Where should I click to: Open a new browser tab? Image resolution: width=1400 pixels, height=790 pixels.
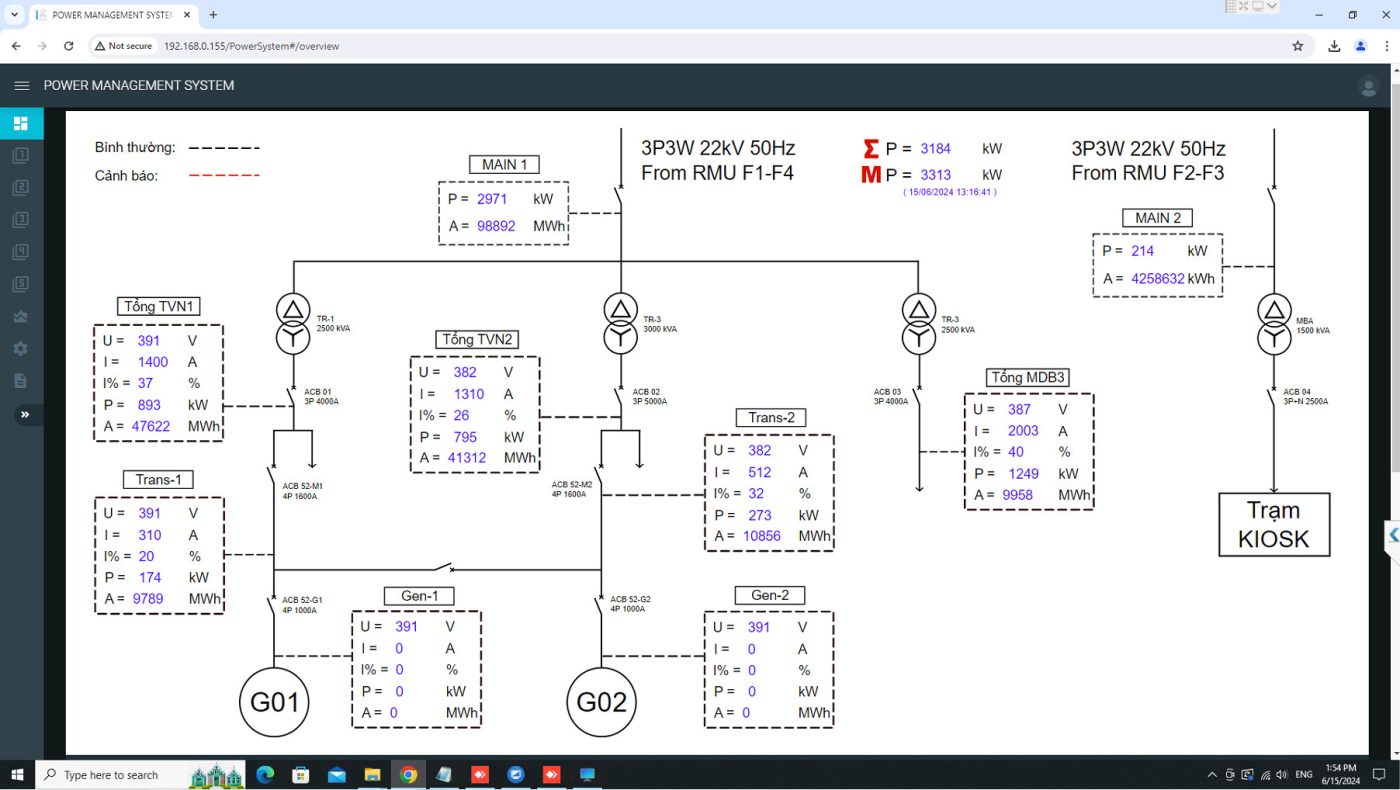[x=213, y=15]
